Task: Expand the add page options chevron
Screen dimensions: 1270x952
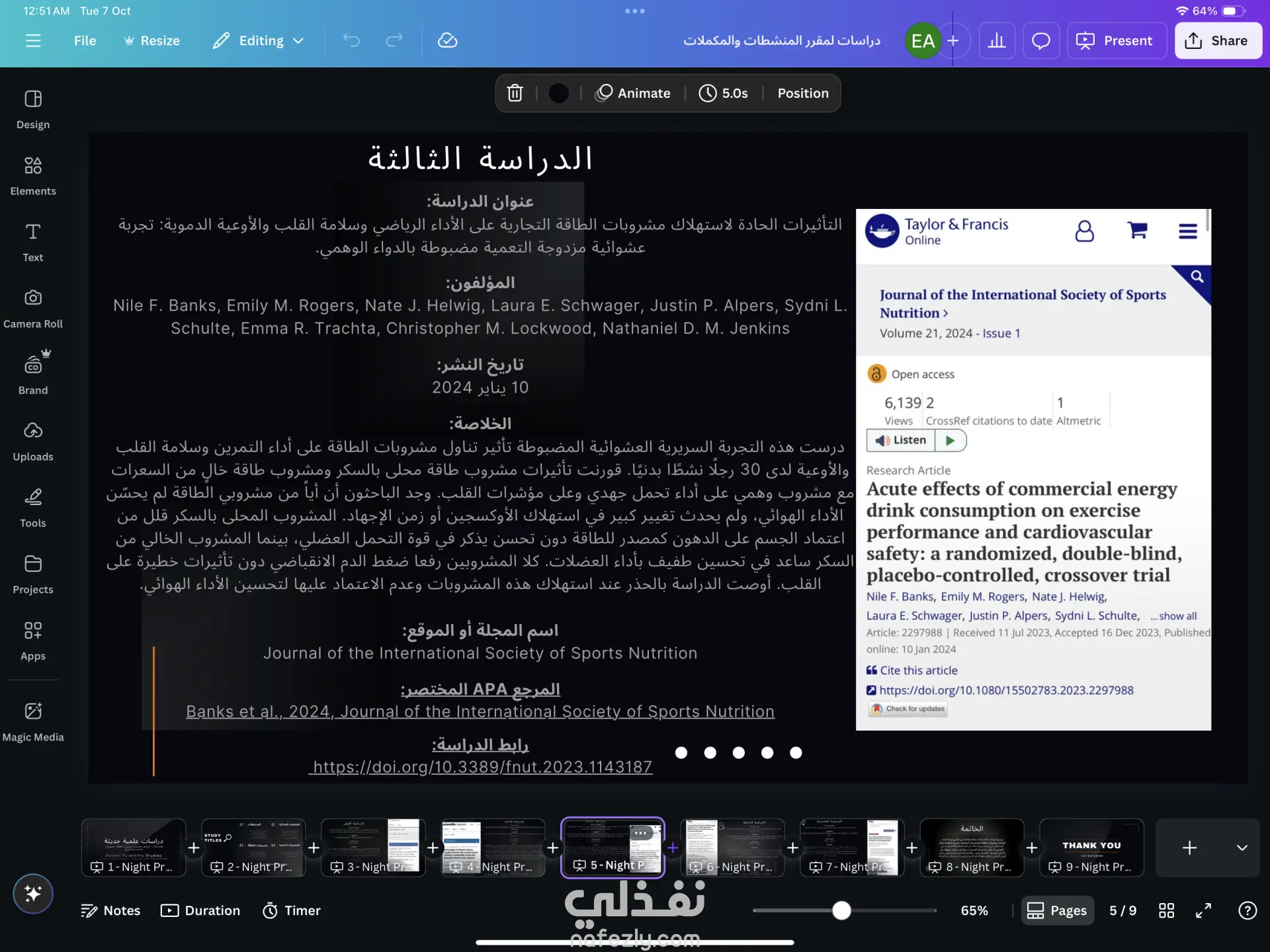Action: [x=1242, y=848]
